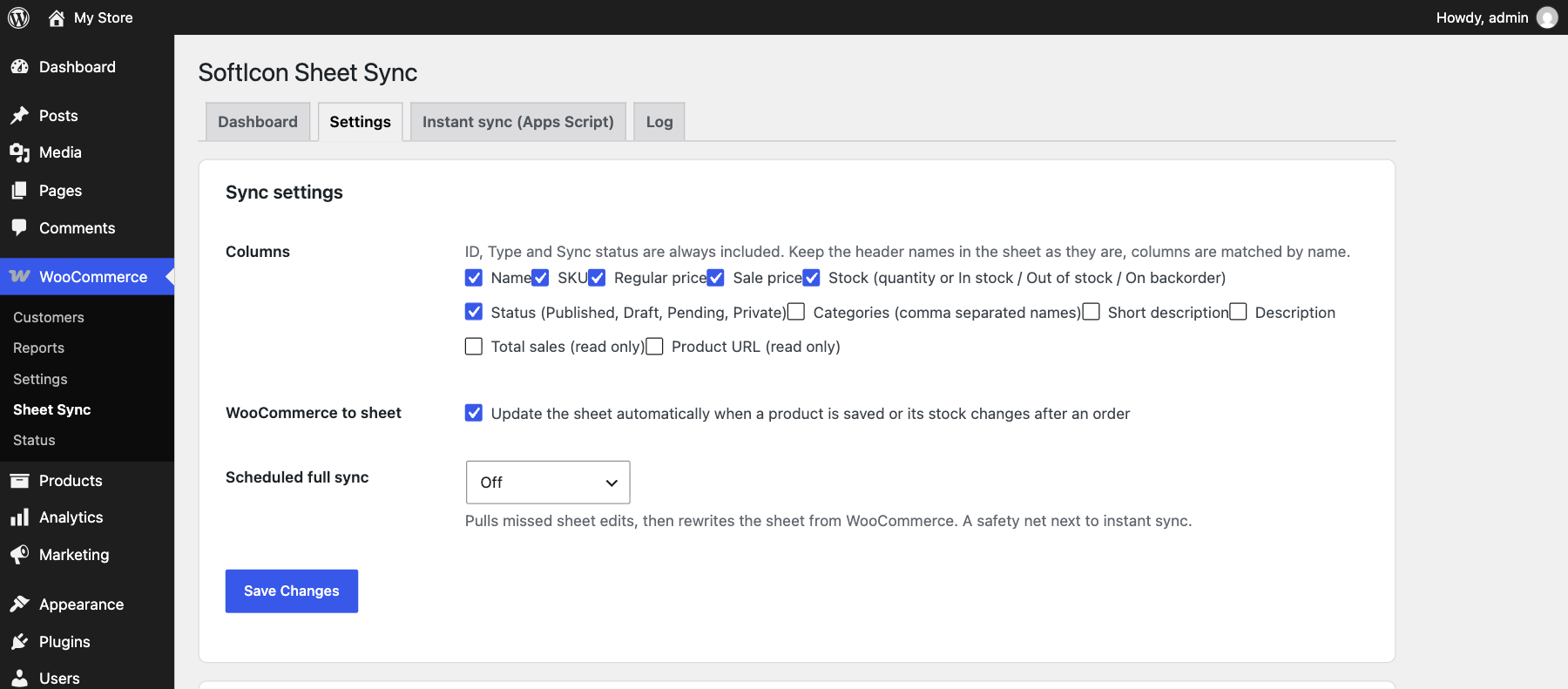
Task: Enable the Total sales checkbox
Action: click(474, 347)
